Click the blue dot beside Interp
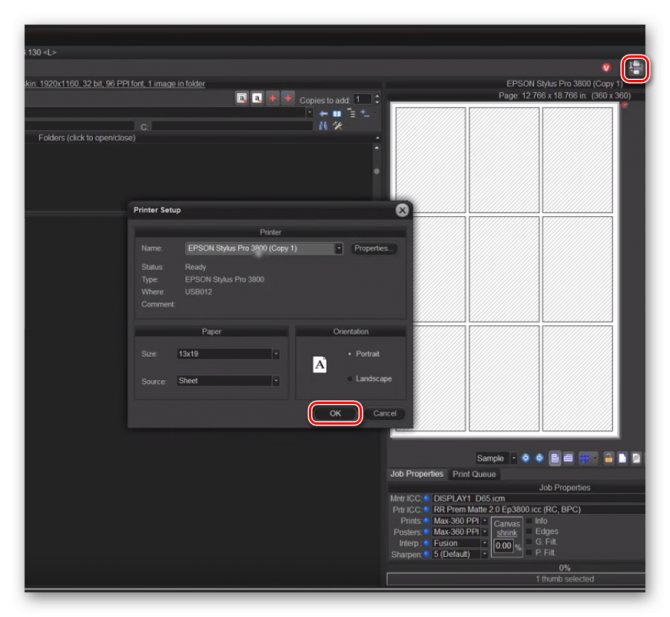Viewport: 670px width, 617px height. click(426, 543)
